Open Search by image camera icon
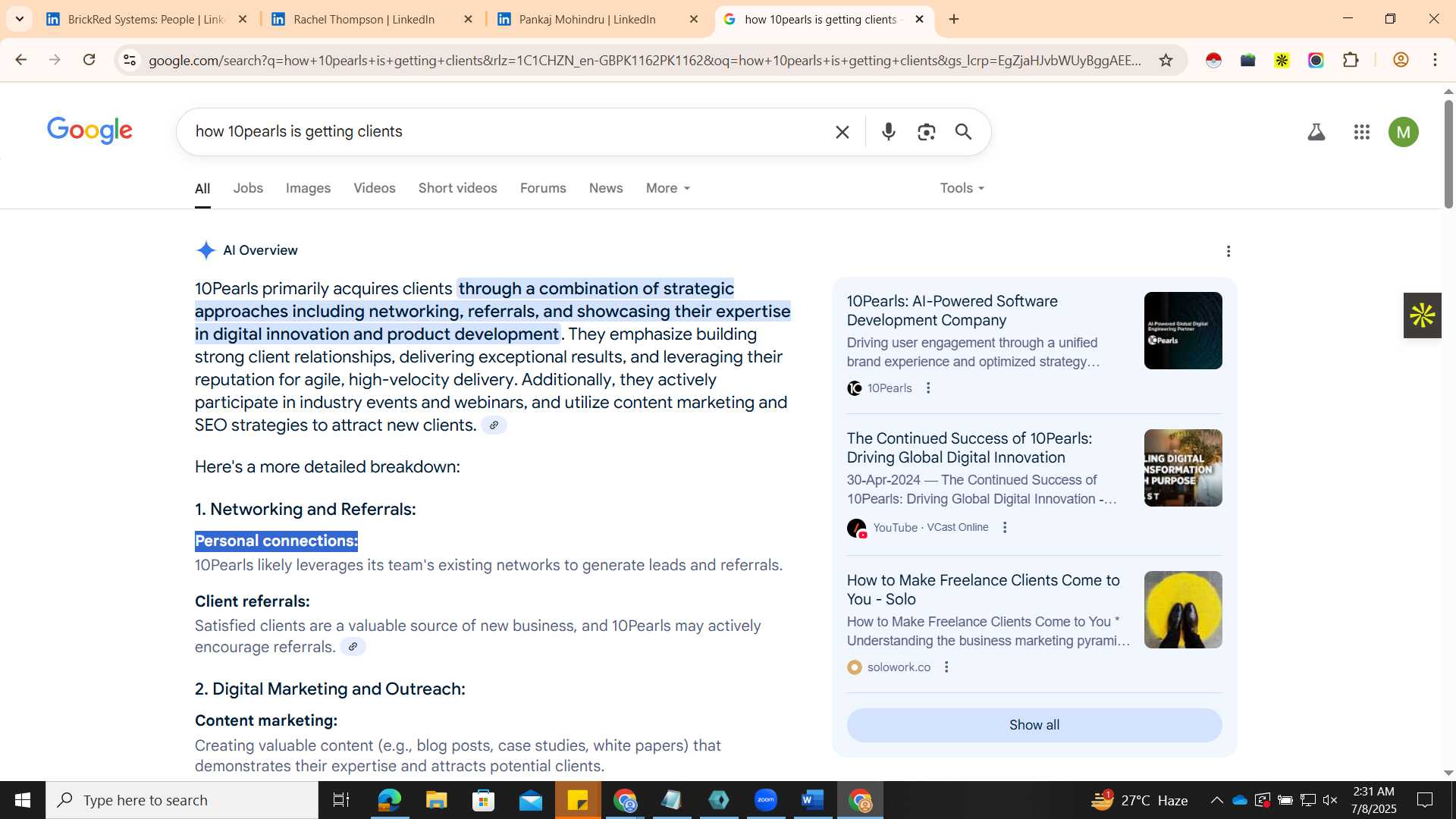1456x819 pixels. (x=926, y=132)
